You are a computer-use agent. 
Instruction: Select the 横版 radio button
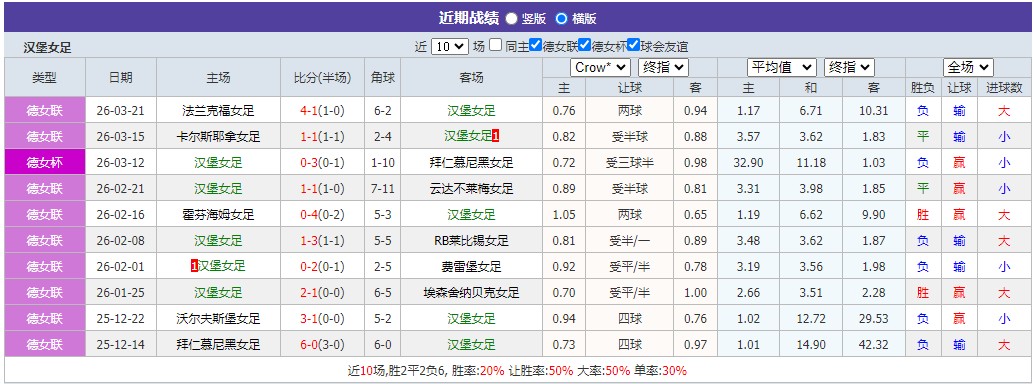coord(561,18)
